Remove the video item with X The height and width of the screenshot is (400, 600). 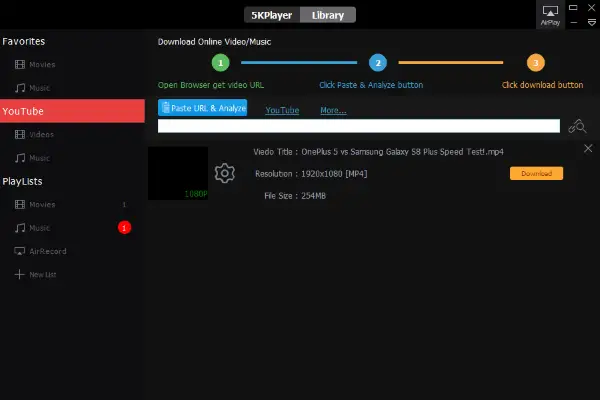(588, 149)
